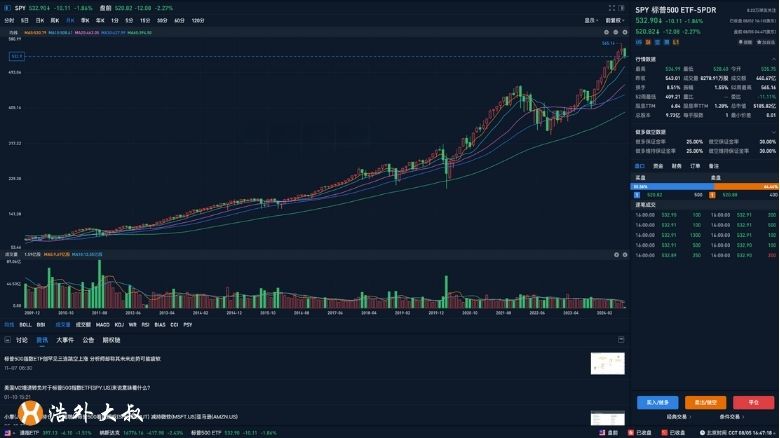
Task: Click the orange ask level 1 badge
Action: (712, 195)
